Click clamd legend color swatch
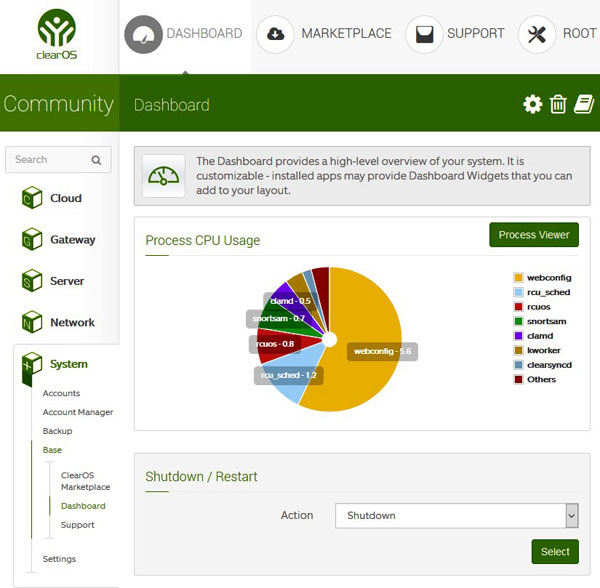This screenshot has height=588, width=600. tap(518, 336)
